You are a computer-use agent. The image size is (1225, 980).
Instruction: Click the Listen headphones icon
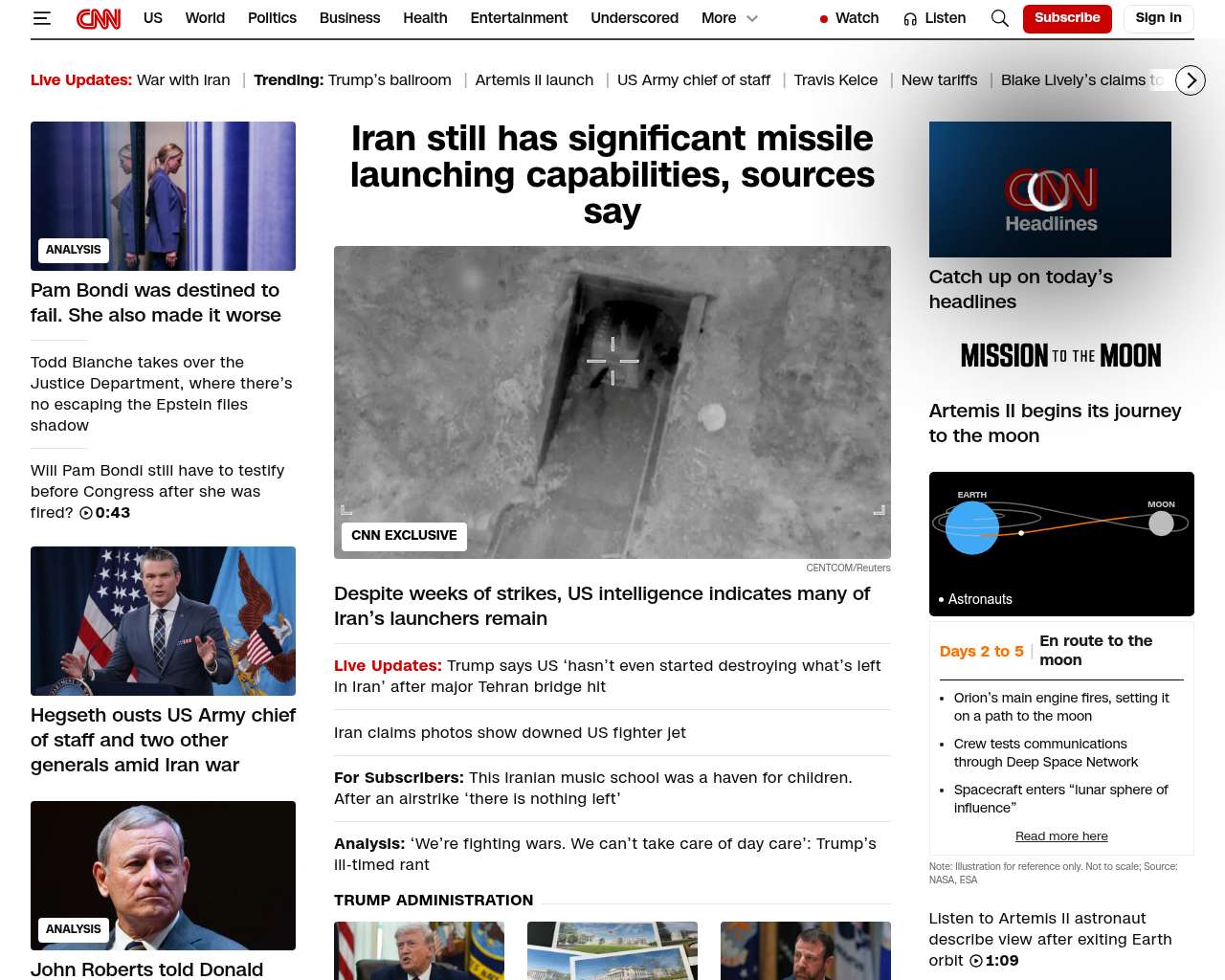(910, 18)
